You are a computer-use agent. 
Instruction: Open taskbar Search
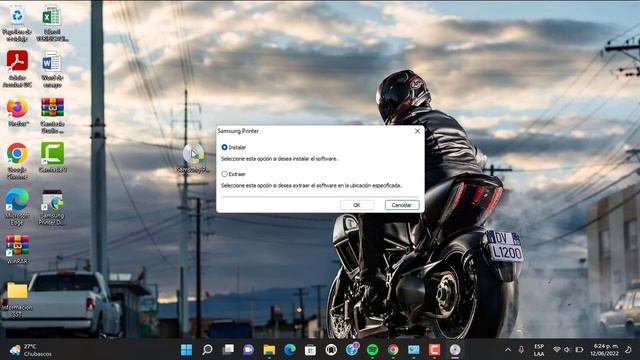pos(207,350)
